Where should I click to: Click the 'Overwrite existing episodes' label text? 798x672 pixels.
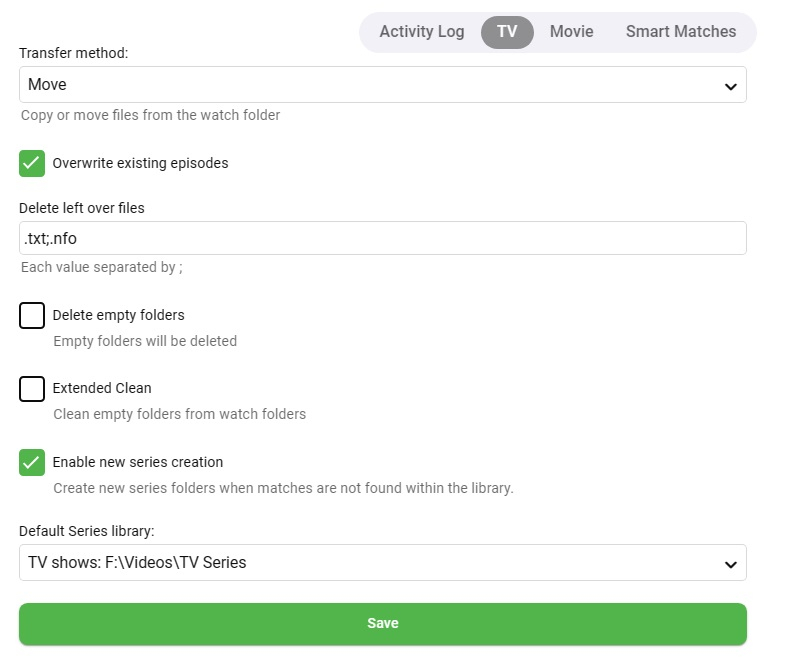(140, 163)
